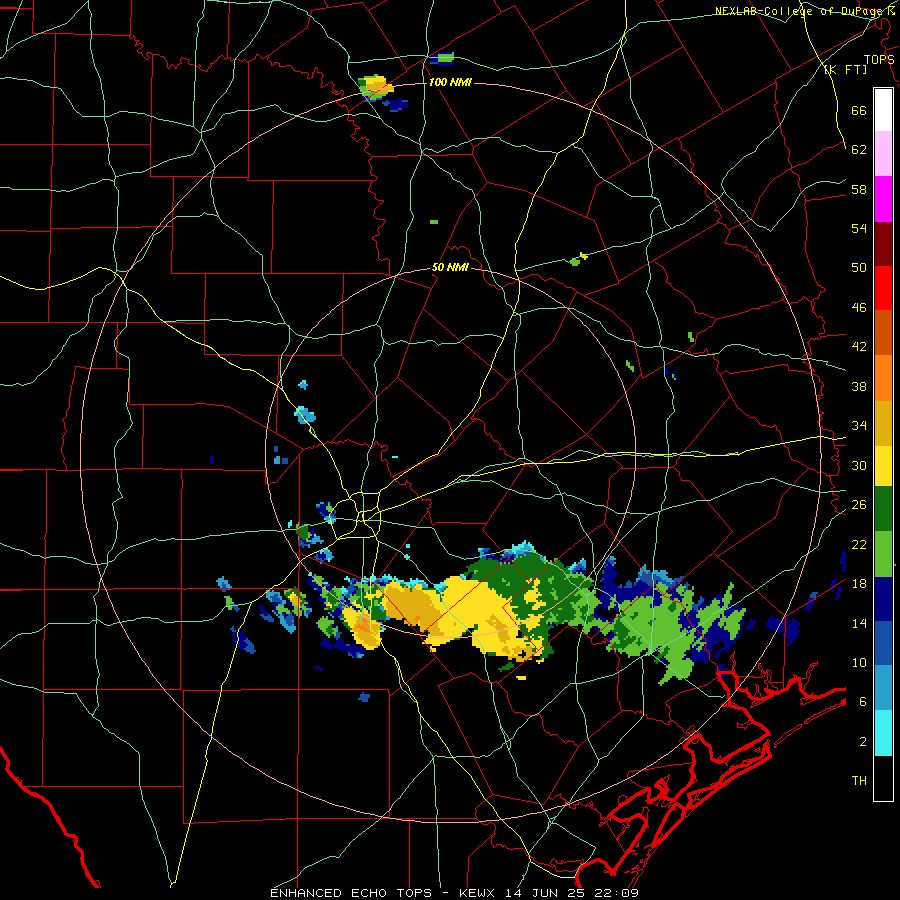Viewport: 900px width, 900px height.
Task: Click the '50 NMI' range ring label
Action: coord(450,267)
